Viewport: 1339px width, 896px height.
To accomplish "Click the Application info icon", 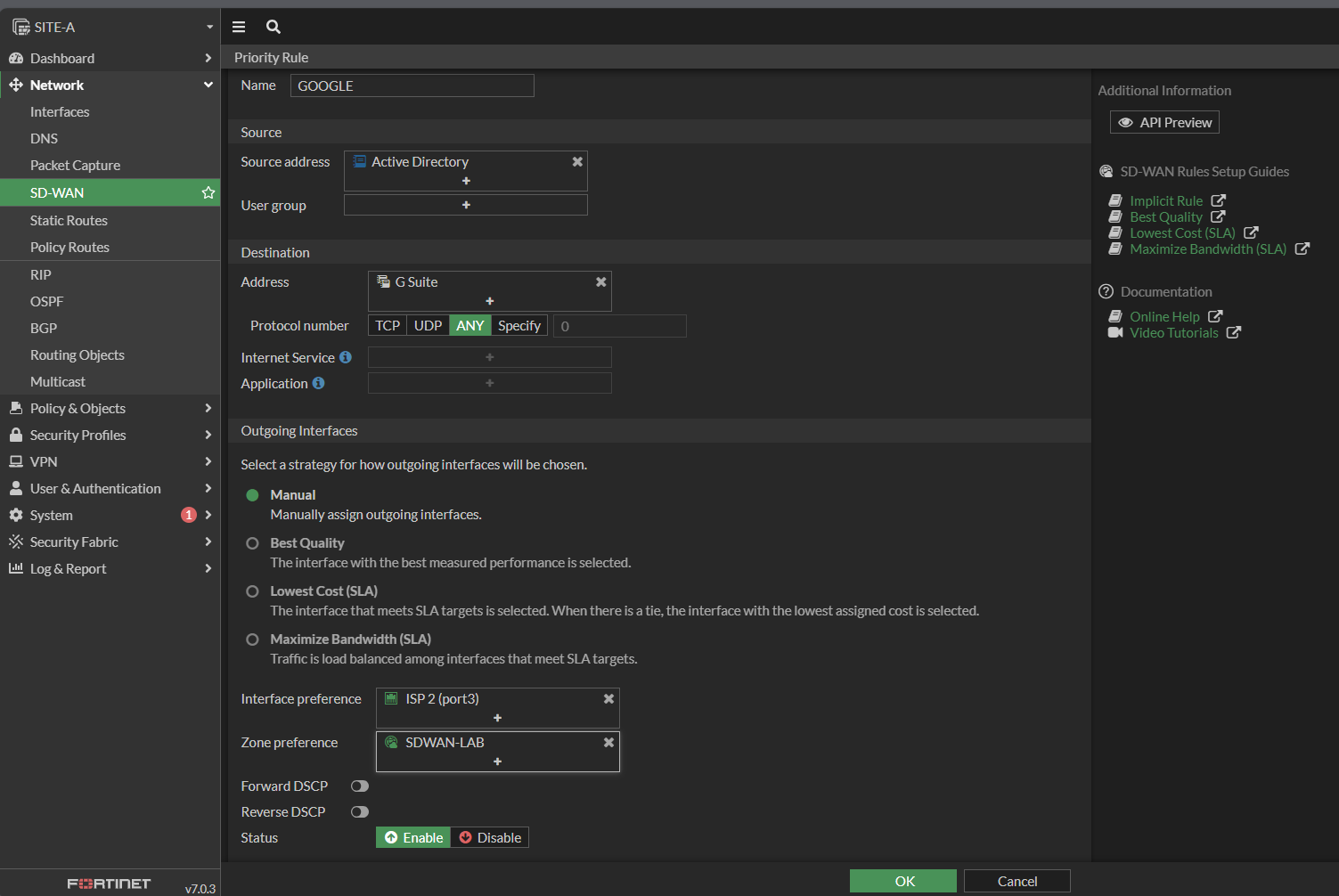I will [318, 383].
